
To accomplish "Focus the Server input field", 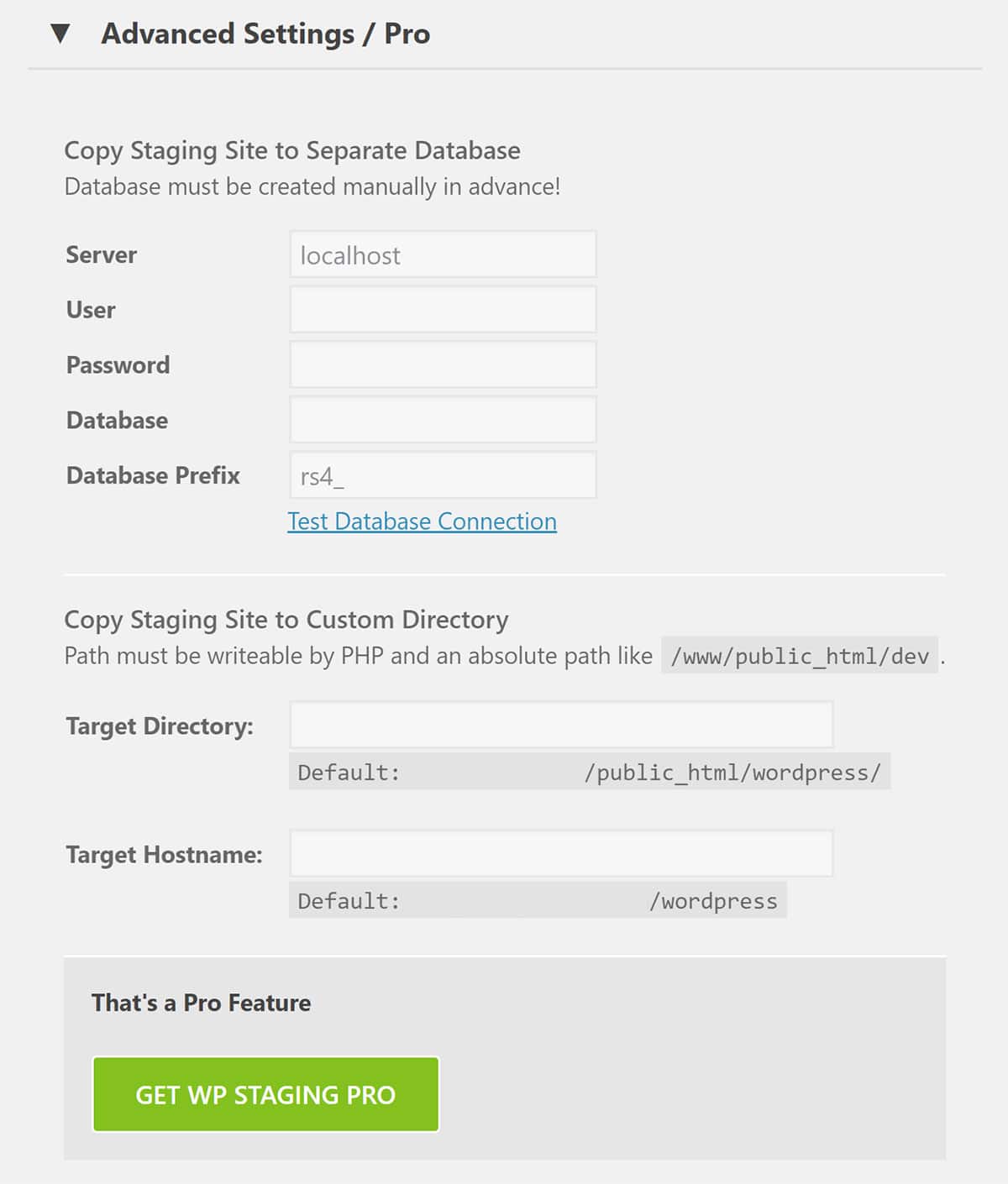I will tap(443, 254).
